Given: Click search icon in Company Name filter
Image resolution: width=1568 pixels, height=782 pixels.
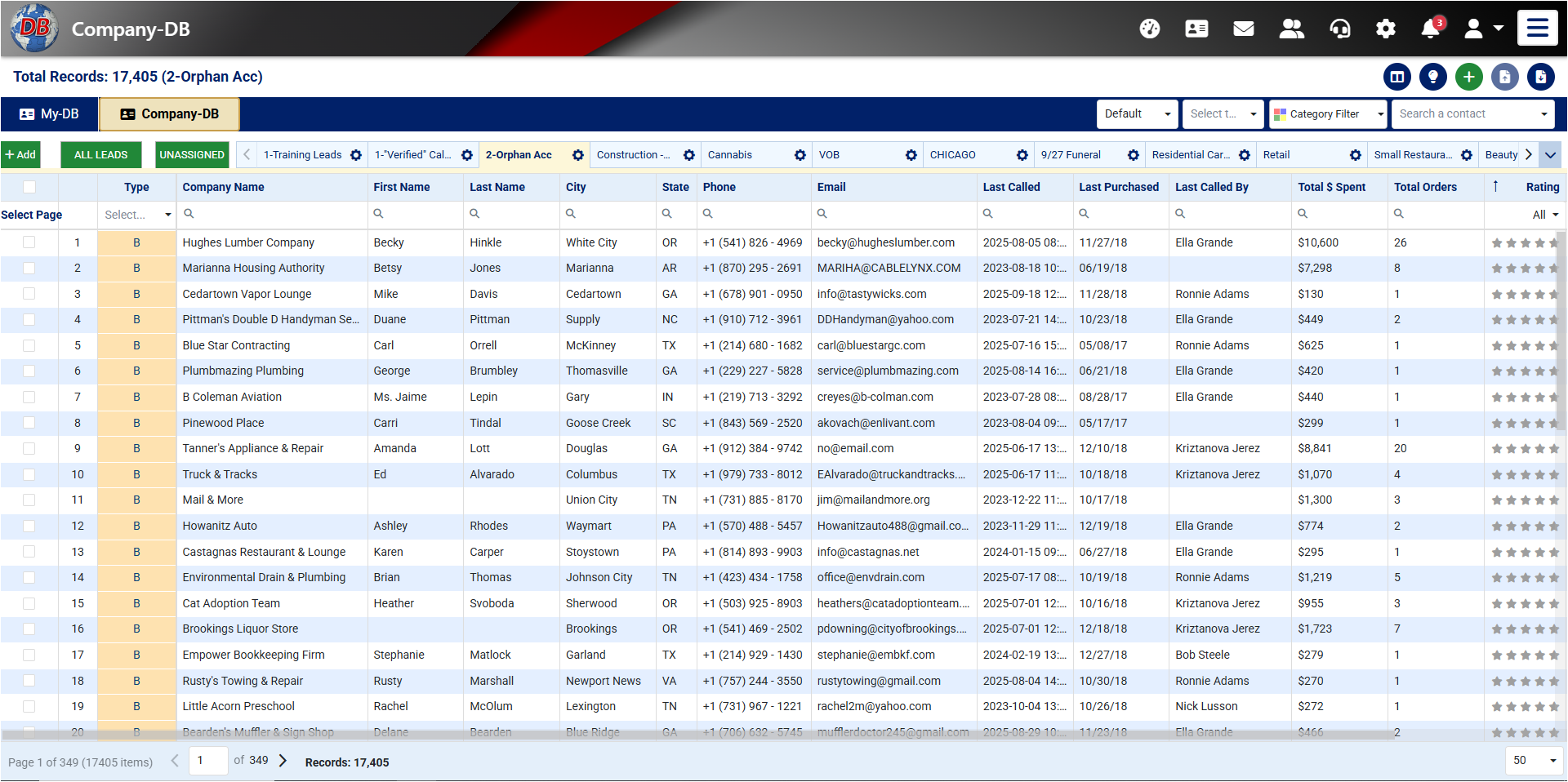Looking at the screenshot, I should (x=189, y=214).
